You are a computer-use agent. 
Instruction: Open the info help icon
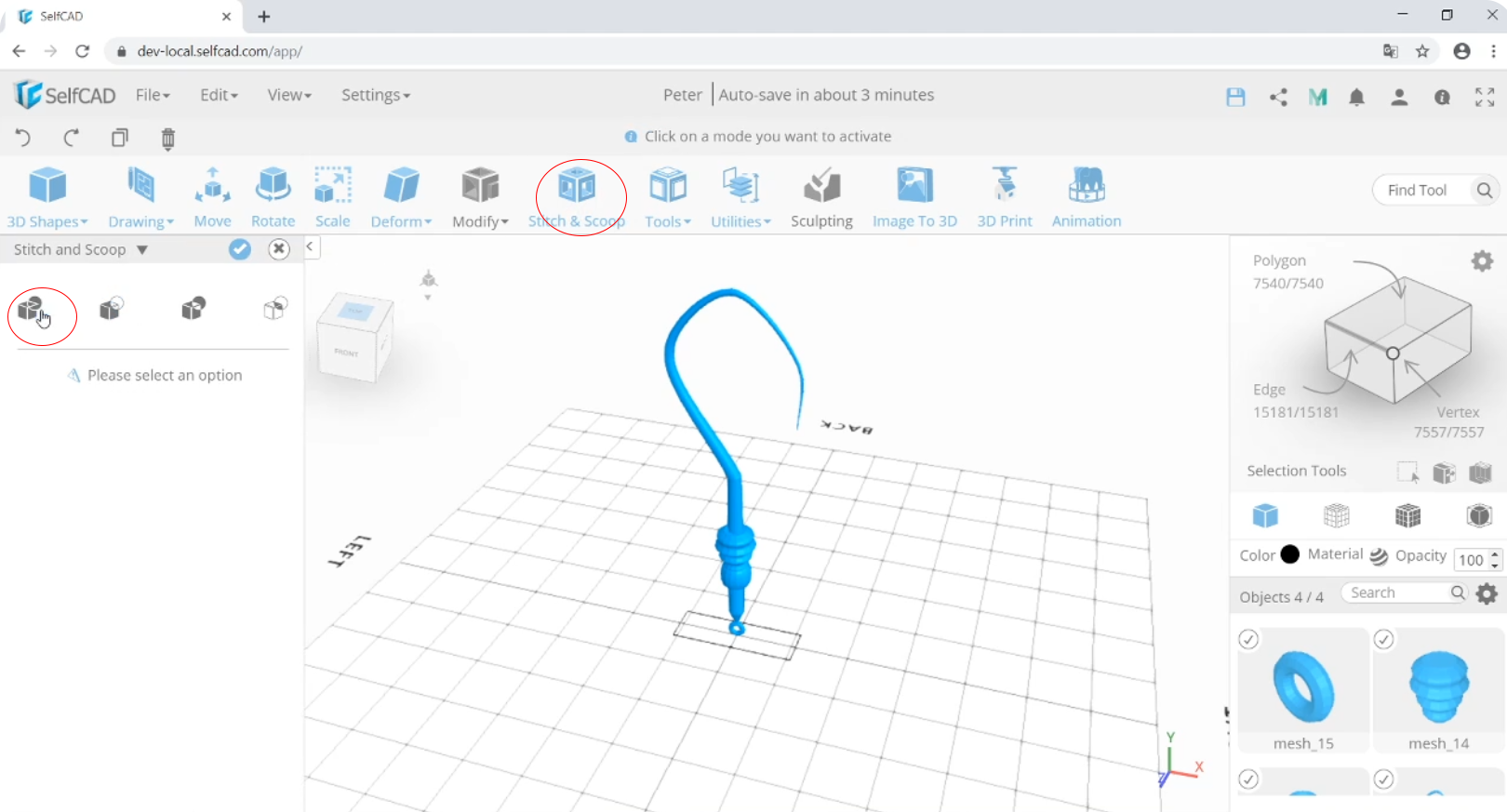point(1442,97)
